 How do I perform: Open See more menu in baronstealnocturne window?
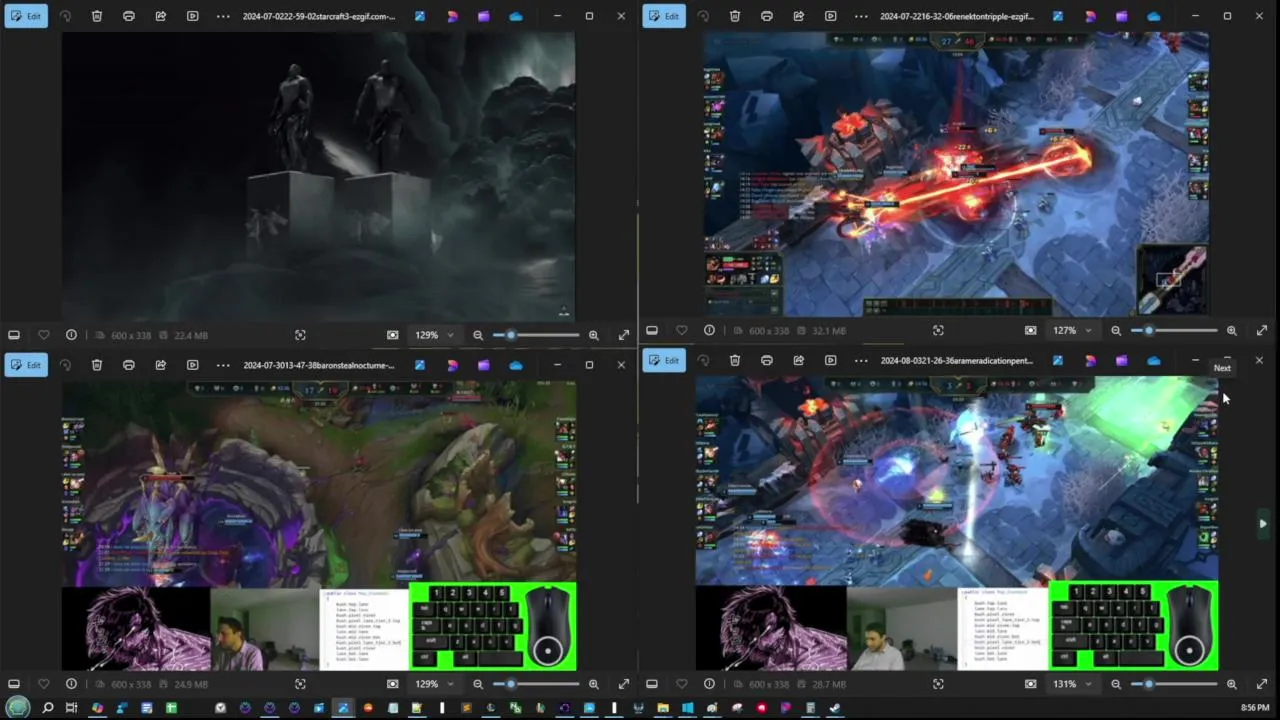pos(223,365)
